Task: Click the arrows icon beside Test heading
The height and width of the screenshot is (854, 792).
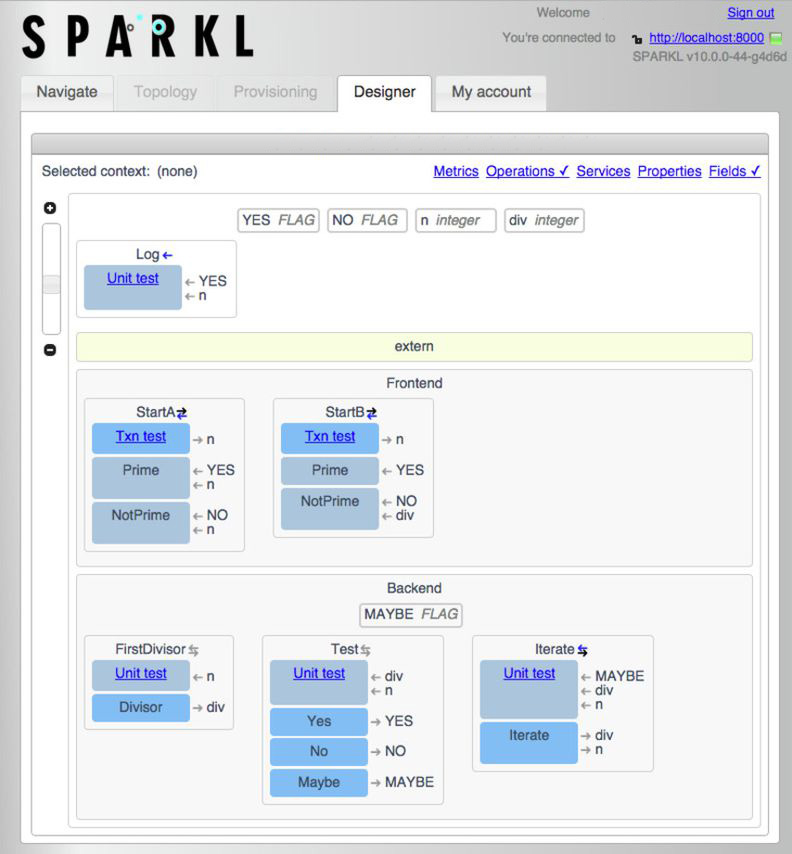Action: (x=365, y=650)
